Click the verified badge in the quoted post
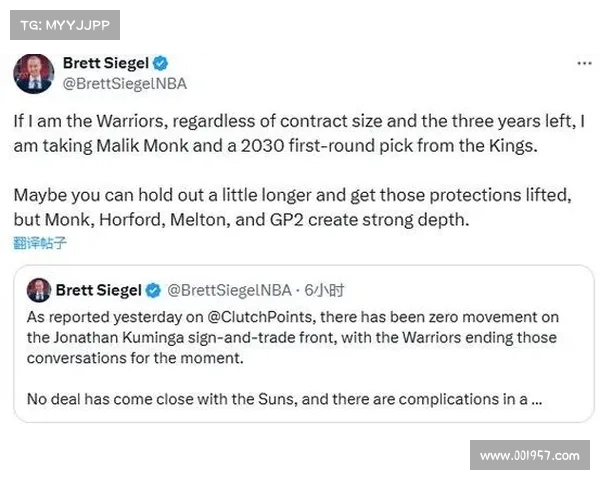The height and width of the screenshot is (480, 600). click(154, 291)
